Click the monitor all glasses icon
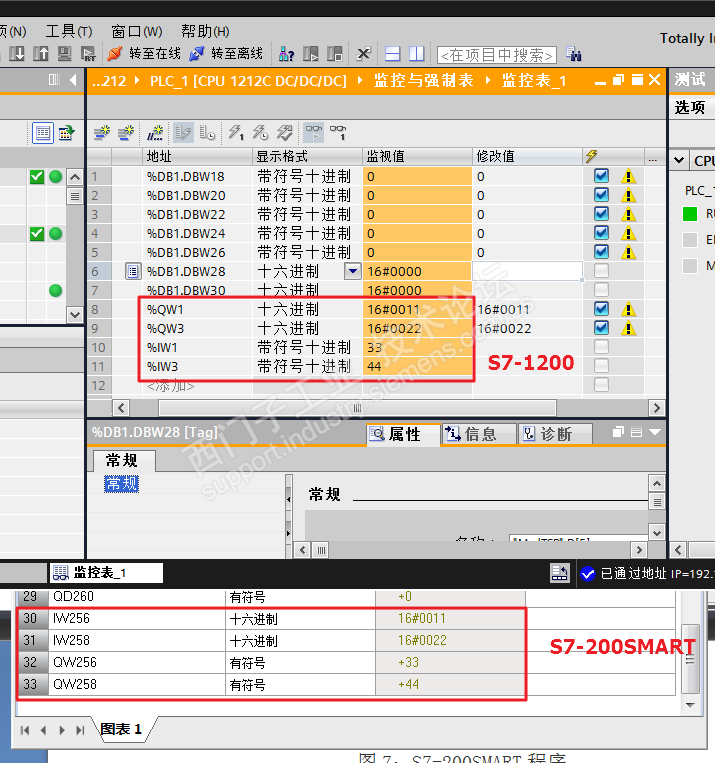Screen dimensions: 715x763 coord(313,132)
